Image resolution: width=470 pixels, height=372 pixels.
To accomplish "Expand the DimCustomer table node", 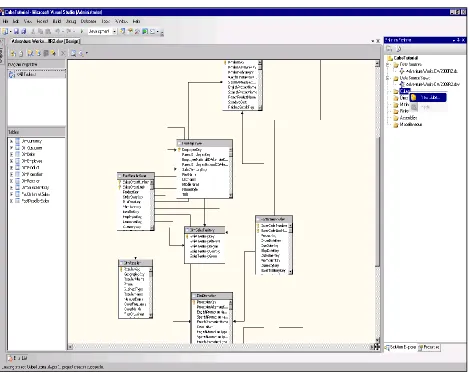I will (11, 148).
